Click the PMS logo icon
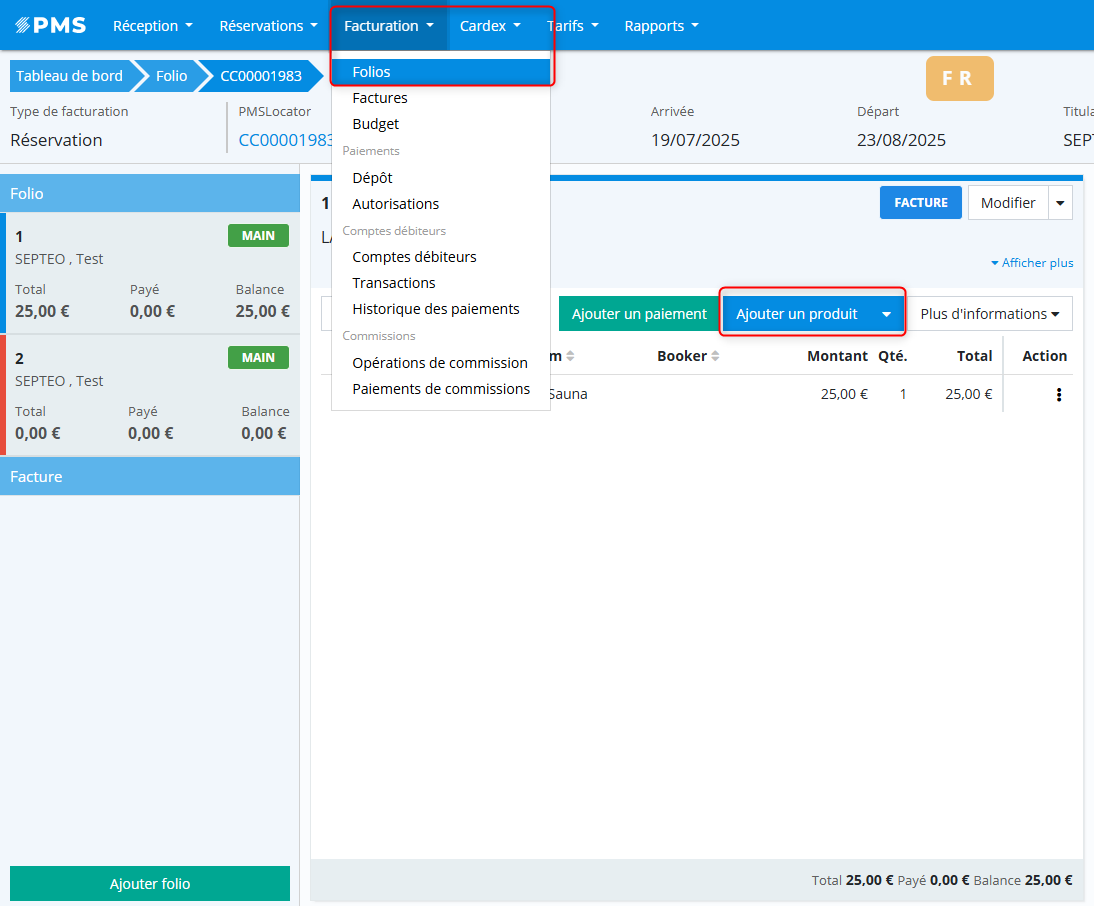 pyautogui.click(x=50, y=26)
